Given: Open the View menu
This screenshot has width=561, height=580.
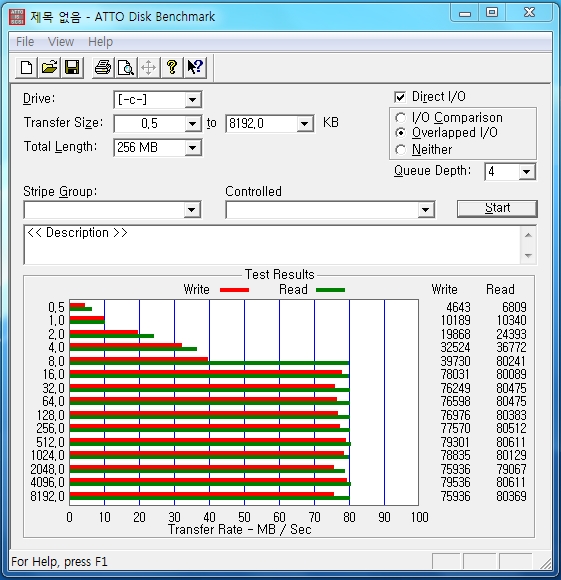Looking at the screenshot, I should pyautogui.click(x=61, y=42).
